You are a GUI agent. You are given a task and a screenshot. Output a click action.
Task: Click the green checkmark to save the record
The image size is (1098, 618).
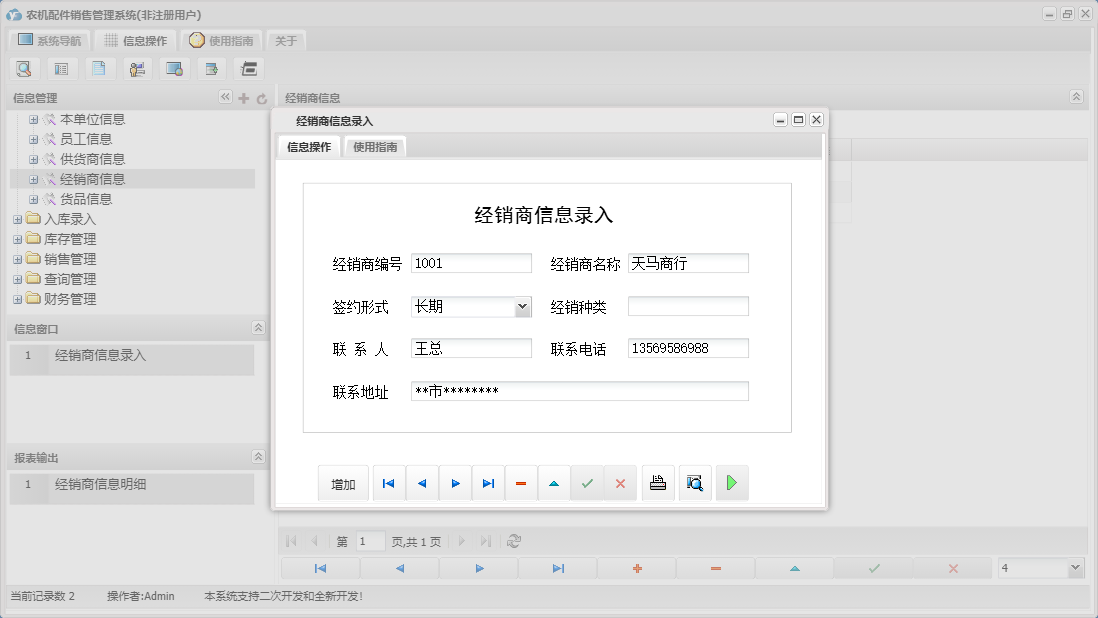coord(587,482)
